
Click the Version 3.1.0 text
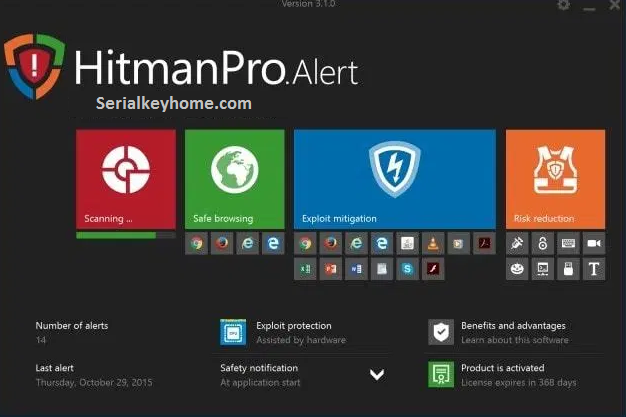pos(308,4)
